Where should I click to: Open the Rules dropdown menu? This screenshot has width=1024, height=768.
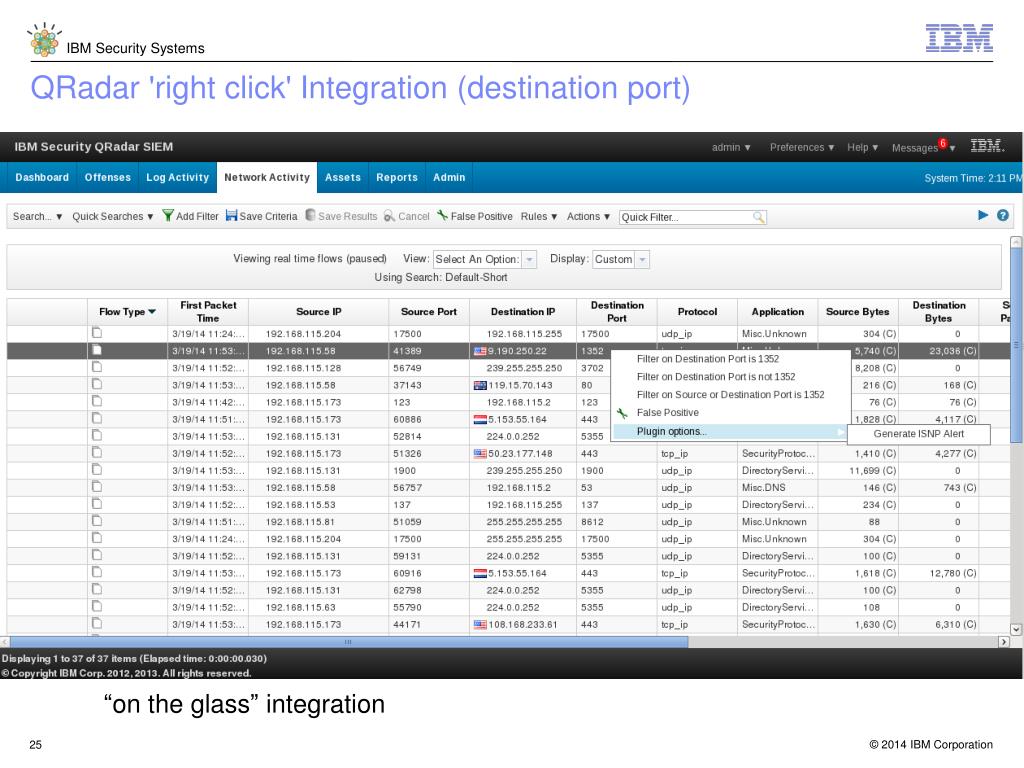click(539, 216)
